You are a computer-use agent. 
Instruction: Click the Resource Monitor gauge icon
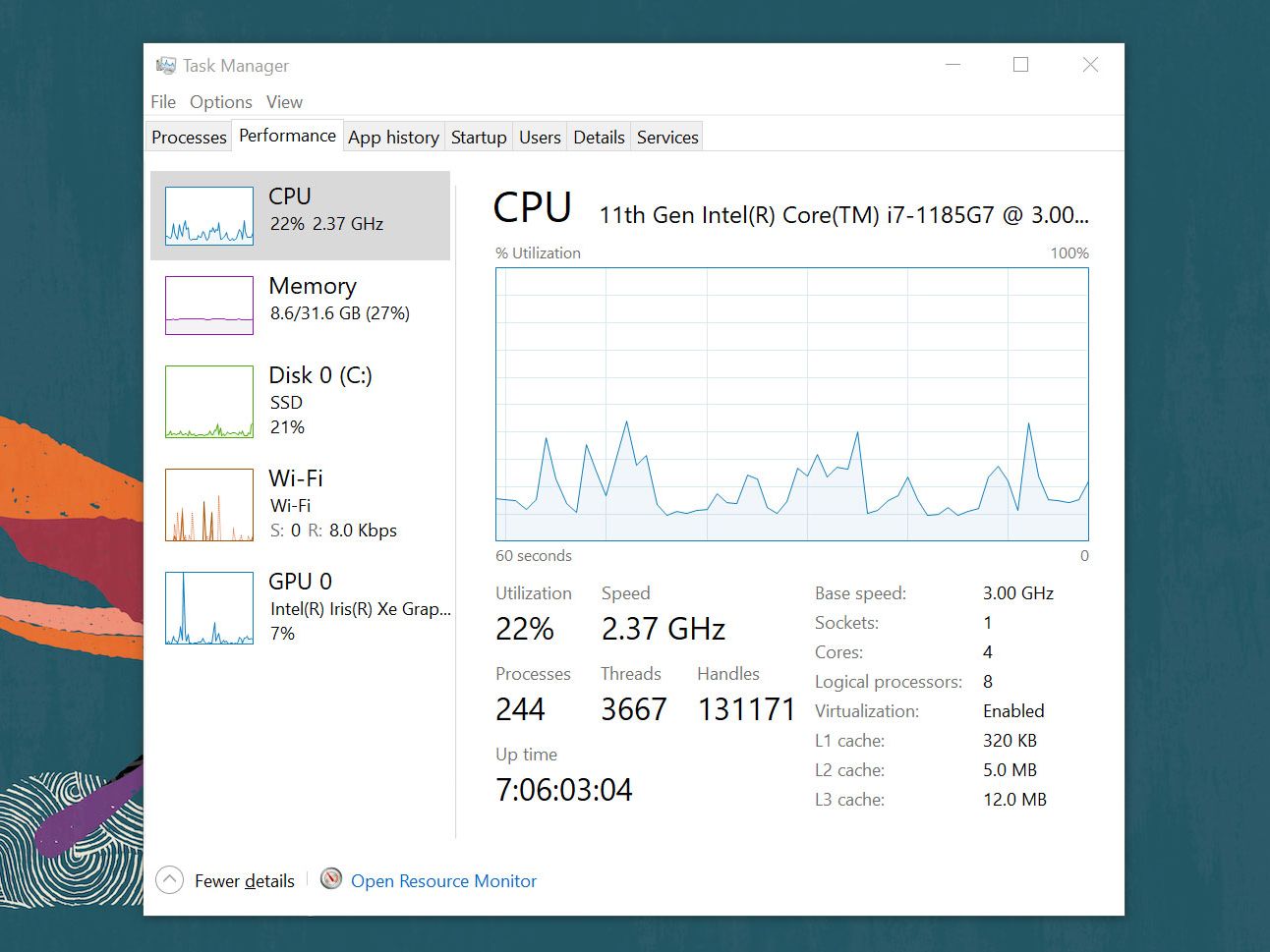click(331, 879)
